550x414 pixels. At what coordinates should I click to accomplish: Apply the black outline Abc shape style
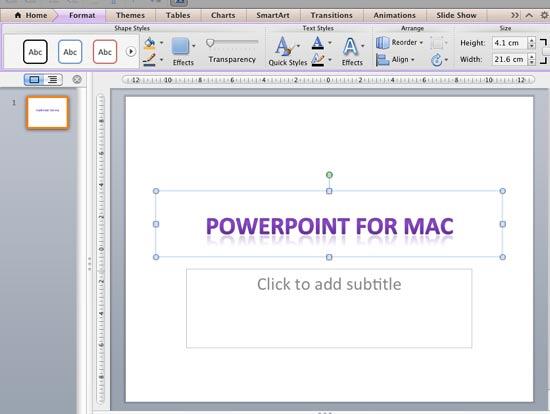(35, 52)
